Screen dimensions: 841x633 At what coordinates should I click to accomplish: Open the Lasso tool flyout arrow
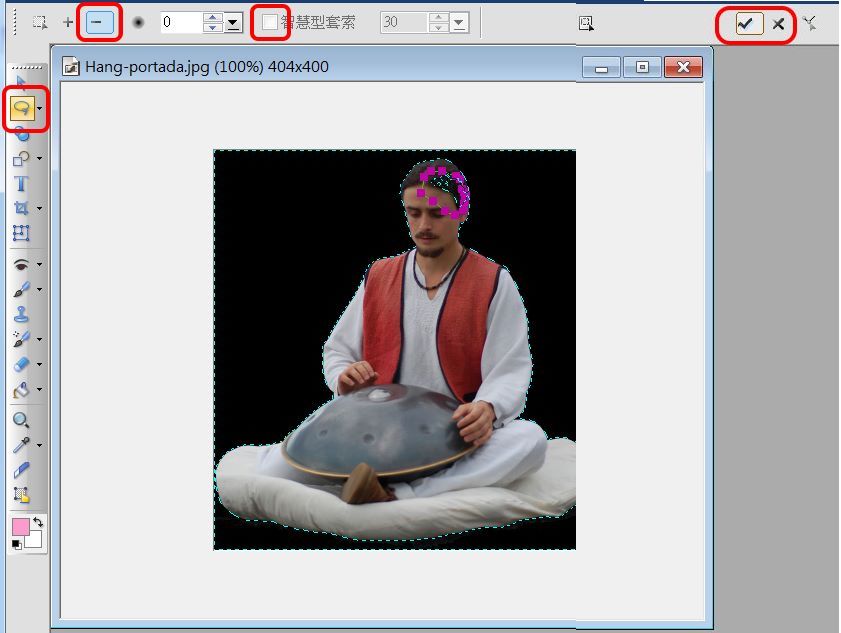coord(40,108)
